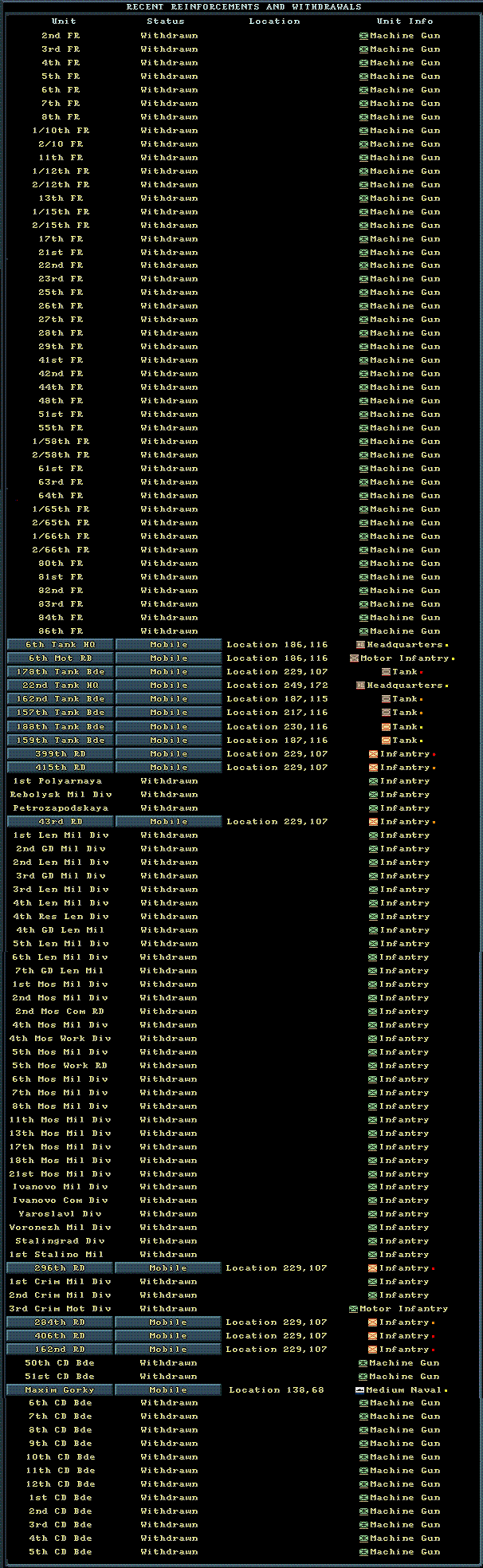Select the Maxim Gorky unit button
483x1568 pixels.
(x=61, y=1390)
